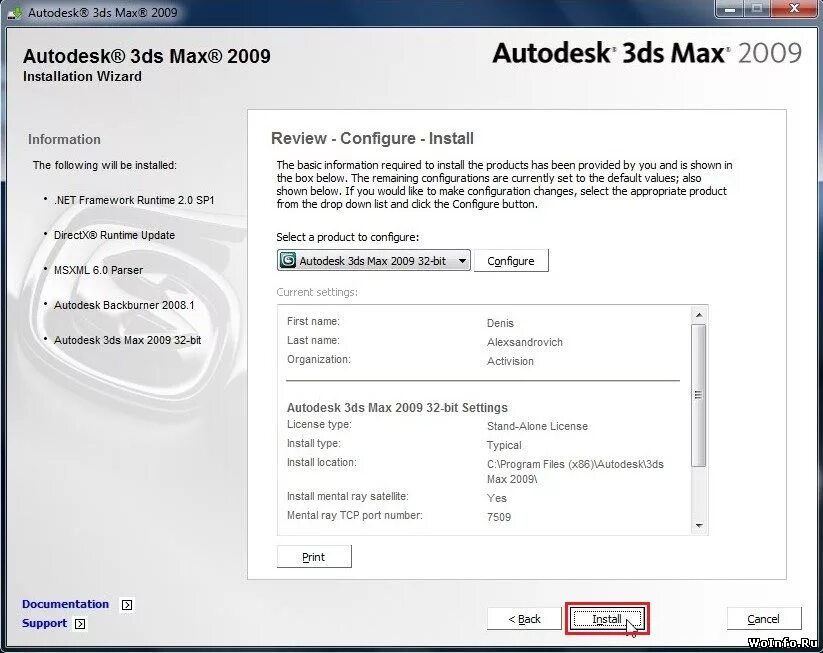Image resolution: width=823 pixels, height=653 pixels.
Task: Cancel the installation
Action: pos(763,618)
